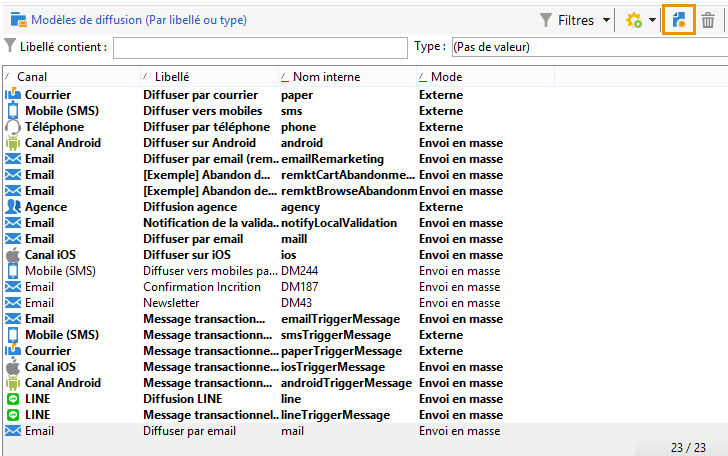The height and width of the screenshot is (456, 728).
Task: Expand the gear actions dropdown arrow
Action: 652,20
